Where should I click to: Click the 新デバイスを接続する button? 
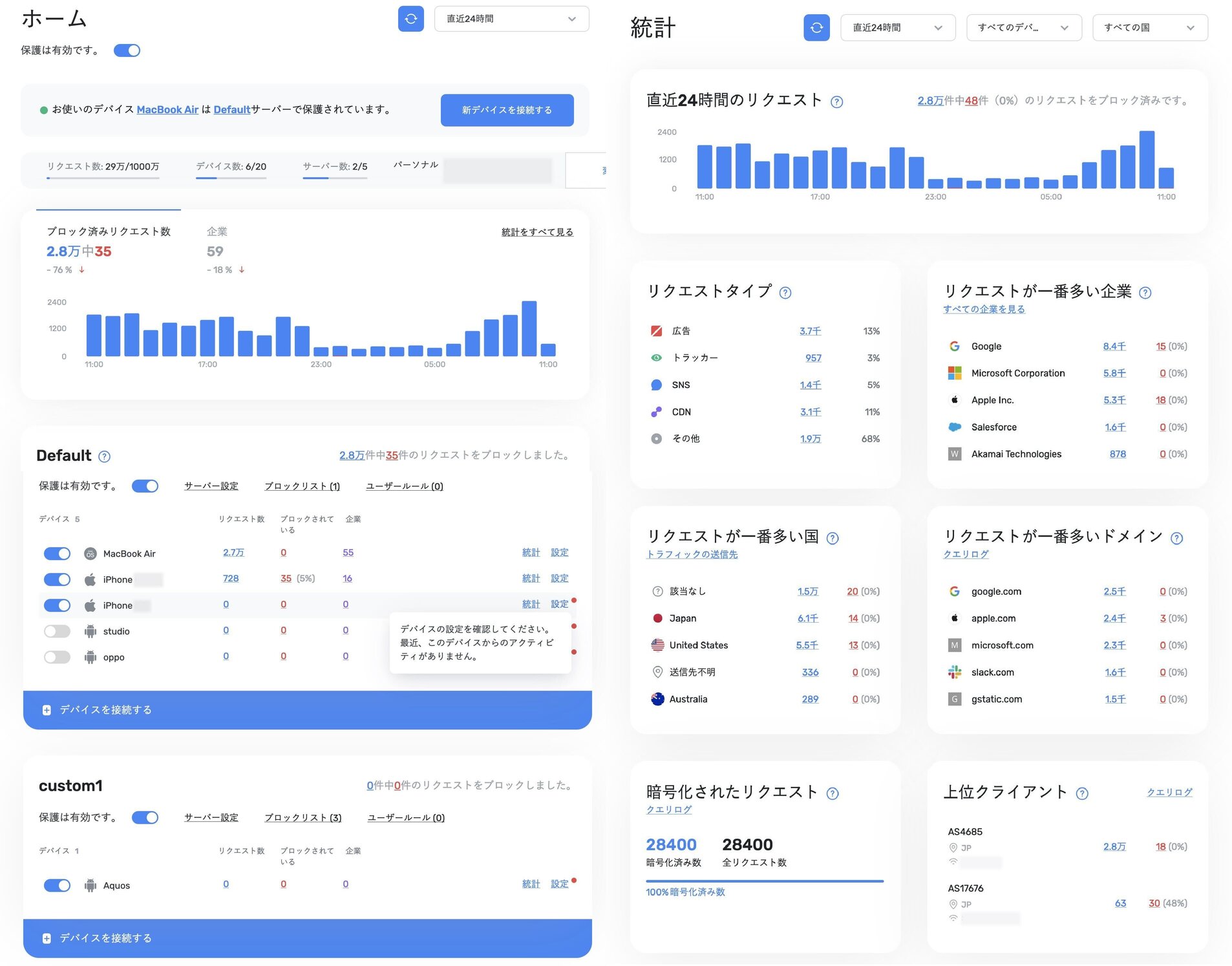(x=507, y=110)
